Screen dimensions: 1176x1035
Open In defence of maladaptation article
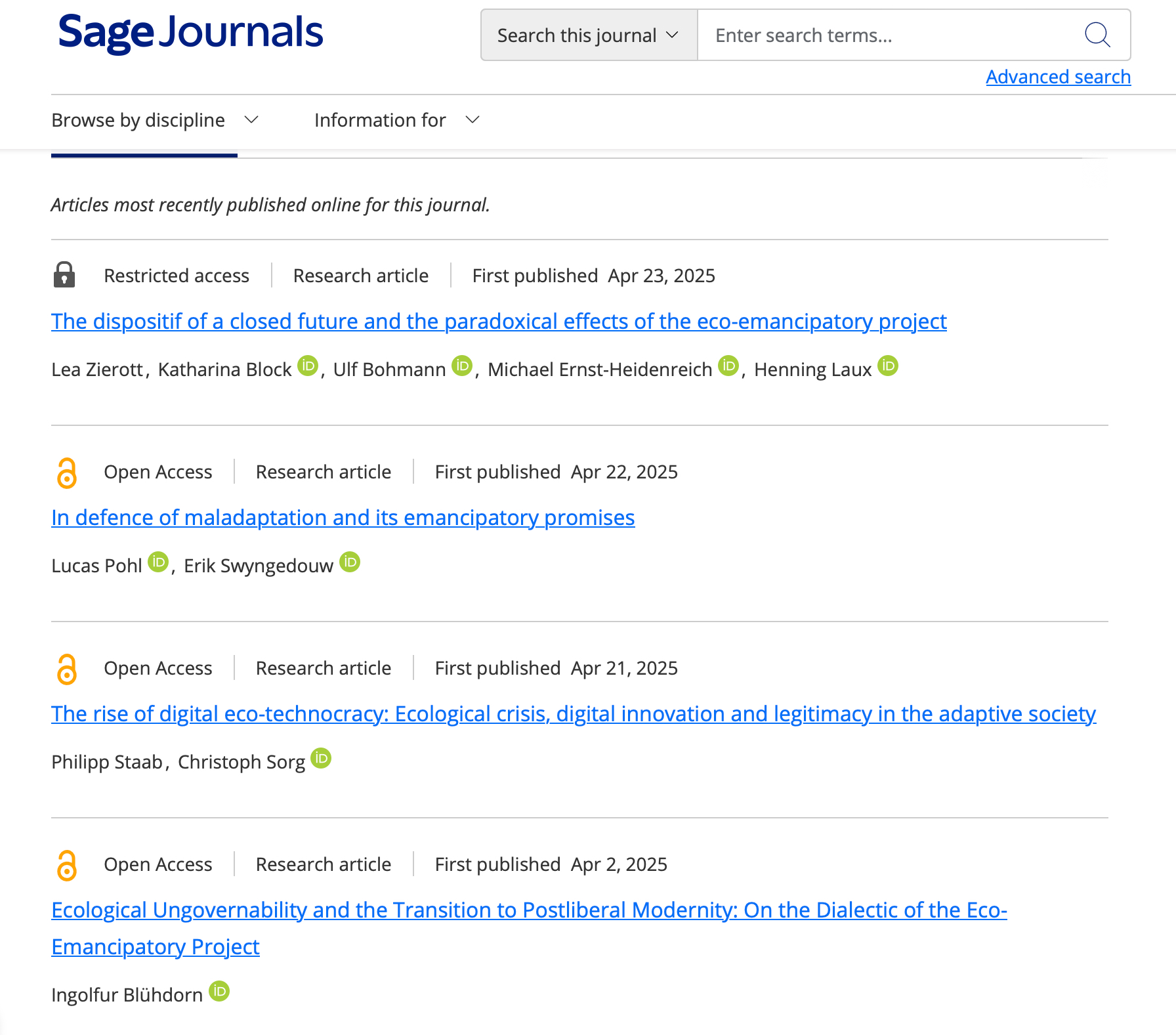pos(343,518)
